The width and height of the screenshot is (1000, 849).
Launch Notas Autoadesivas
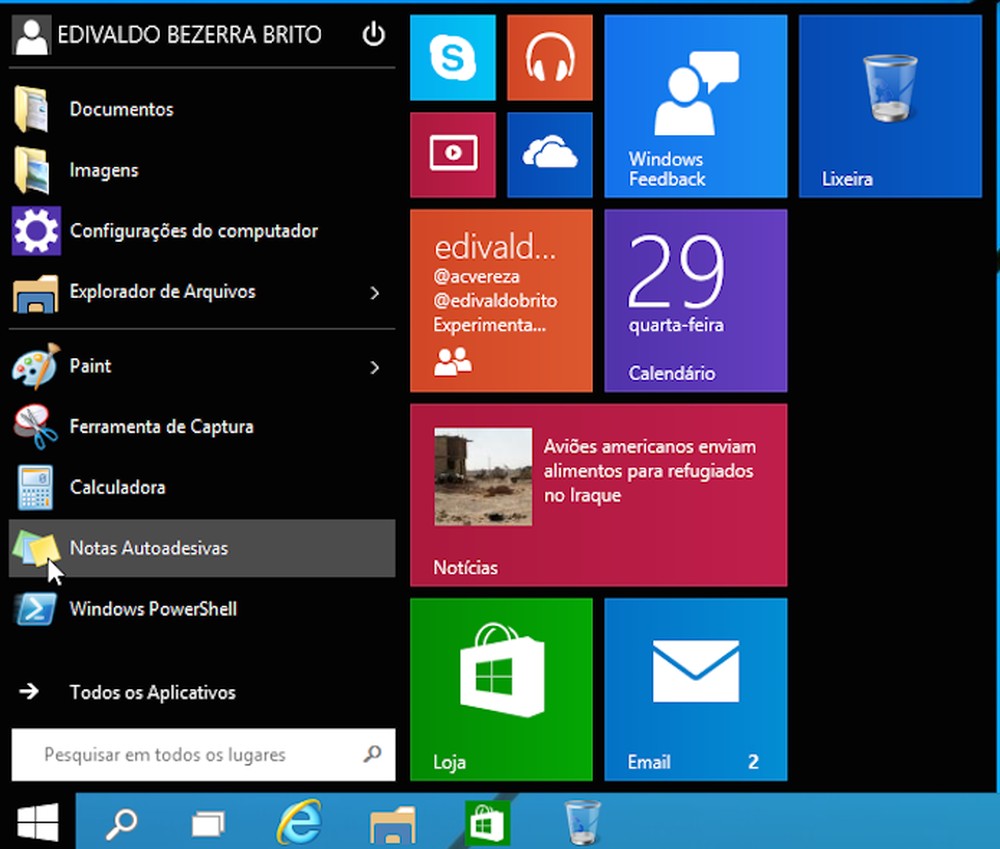(202, 549)
